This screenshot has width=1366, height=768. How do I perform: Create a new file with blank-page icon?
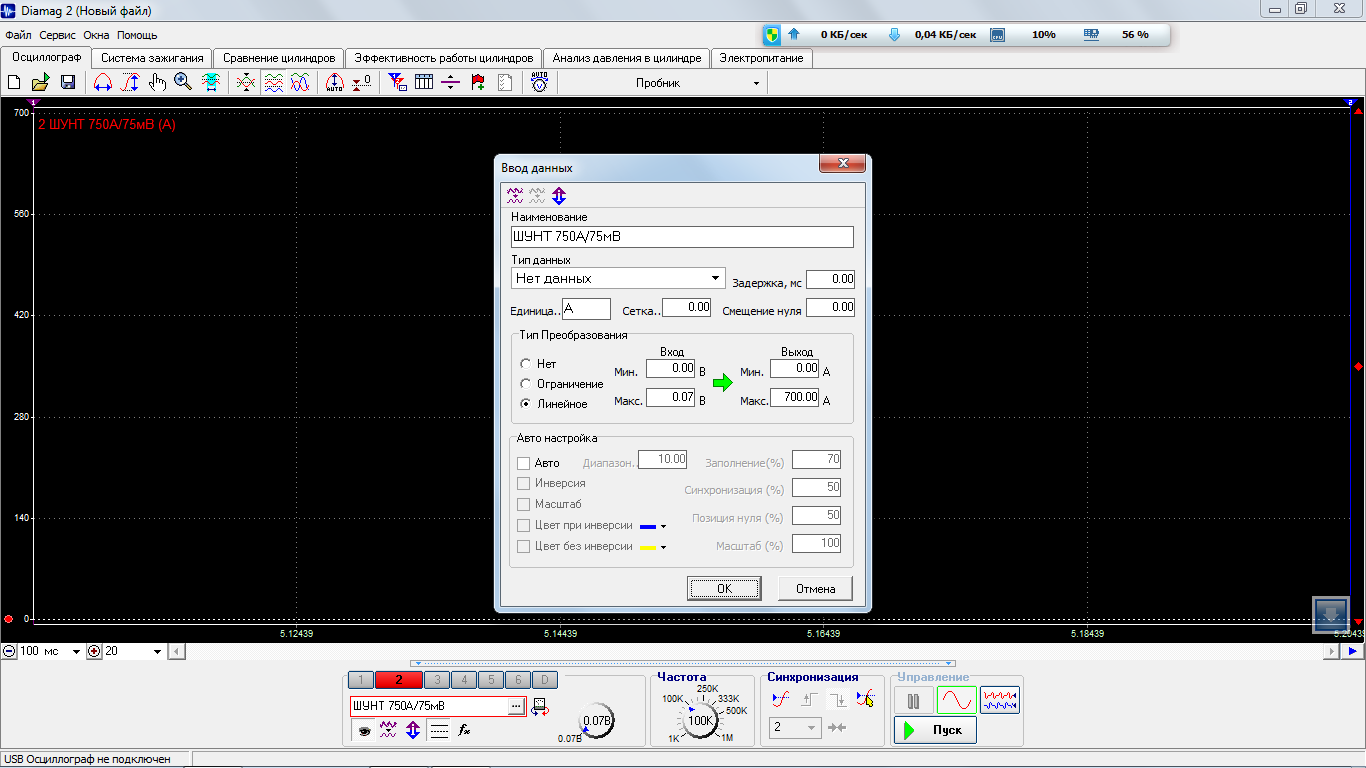(15, 83)
